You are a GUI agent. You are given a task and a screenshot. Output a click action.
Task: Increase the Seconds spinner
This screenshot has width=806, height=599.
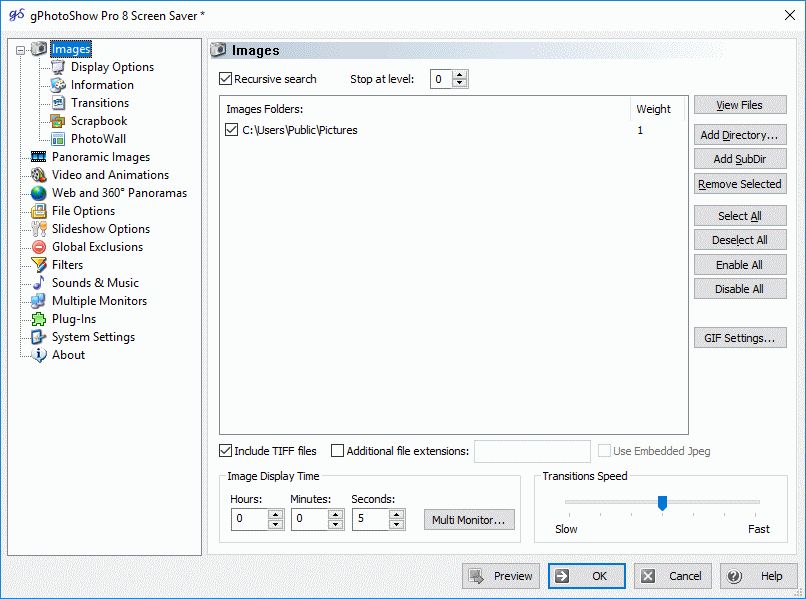pos(396,515)
